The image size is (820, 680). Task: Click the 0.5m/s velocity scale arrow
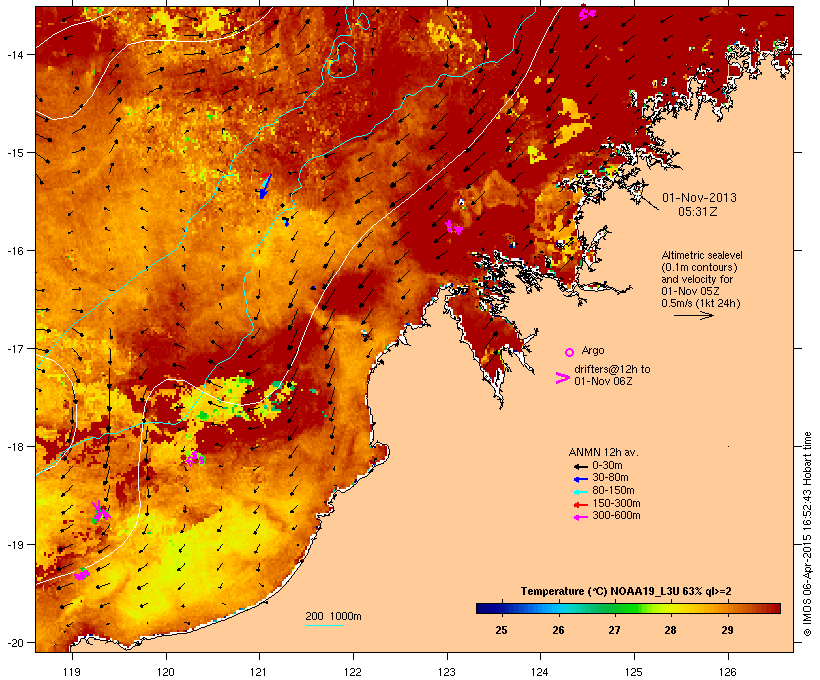point(693,315)
